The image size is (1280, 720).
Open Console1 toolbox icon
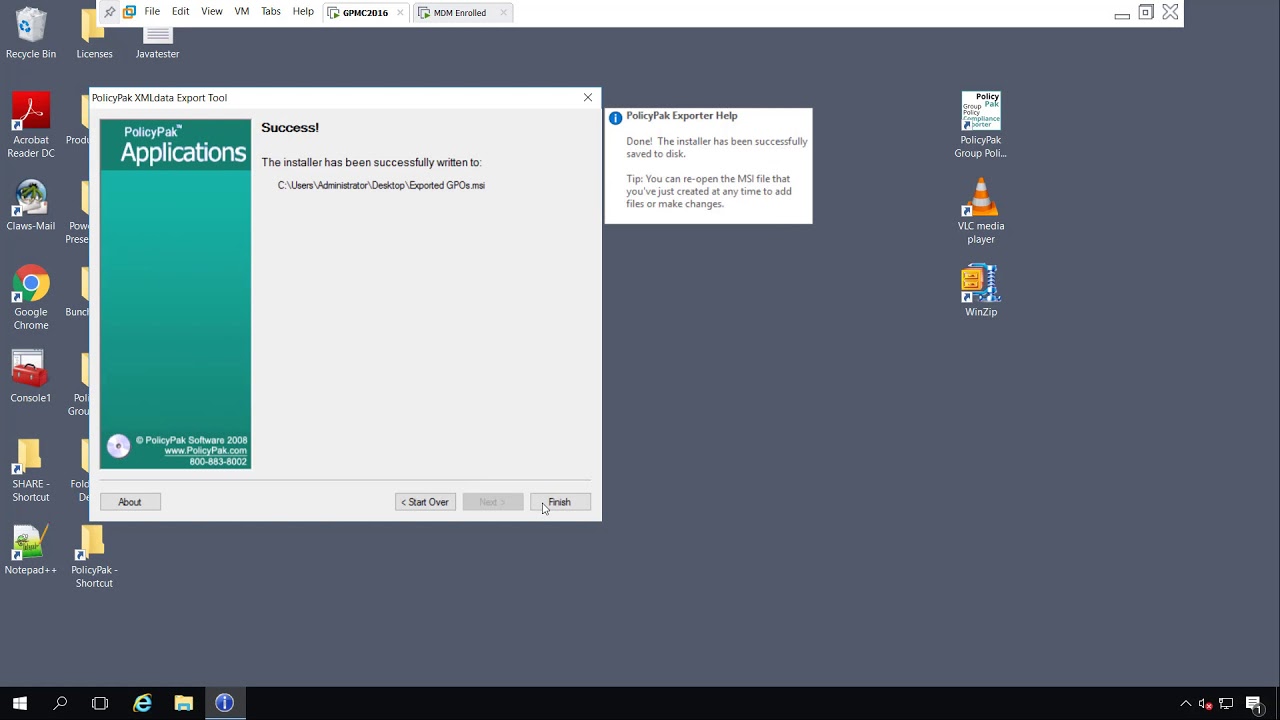pyautogui.click(x=30, y=377)
